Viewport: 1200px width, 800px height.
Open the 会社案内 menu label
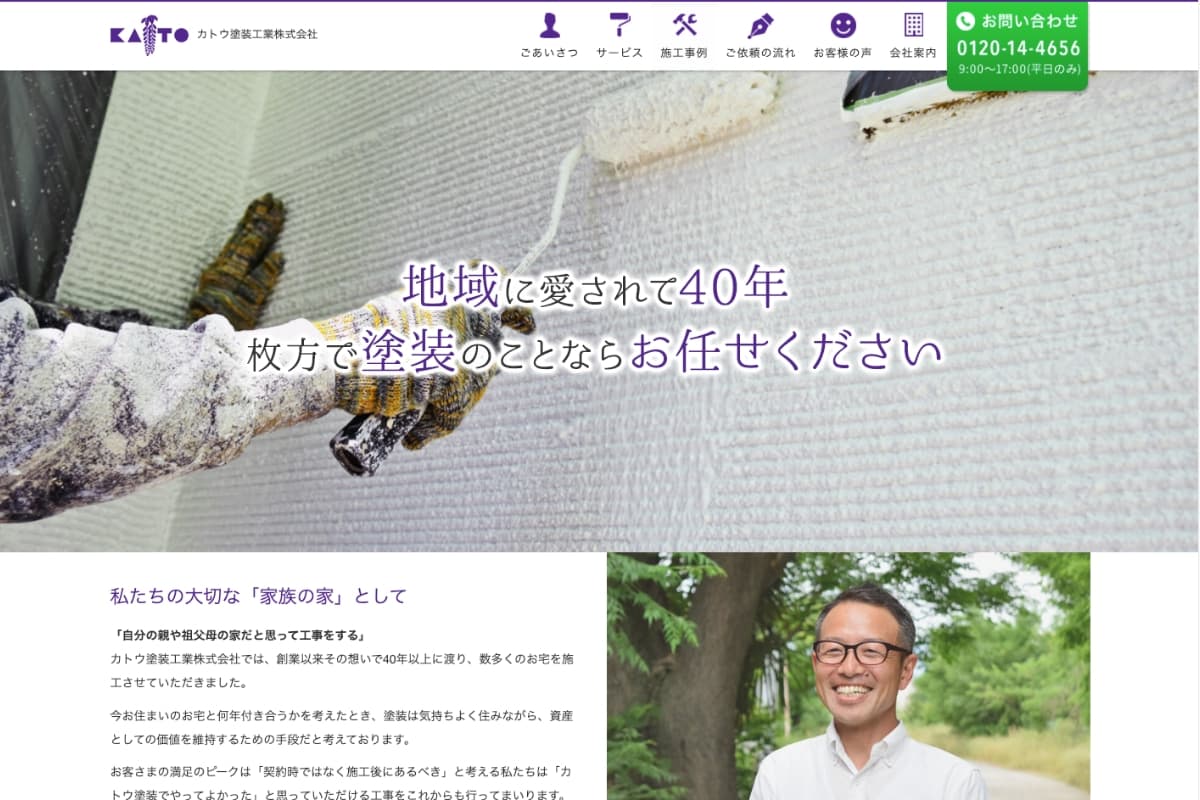(x=913, y=53)
